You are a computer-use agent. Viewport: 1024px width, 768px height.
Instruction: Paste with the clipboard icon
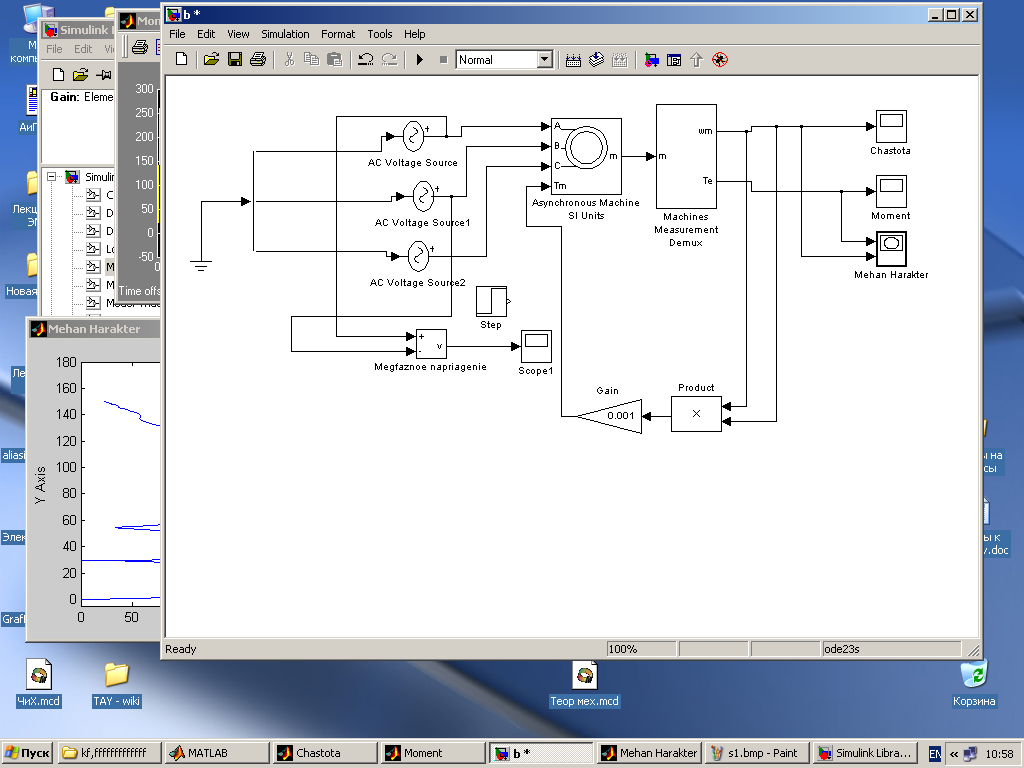(x=334, y=59)
